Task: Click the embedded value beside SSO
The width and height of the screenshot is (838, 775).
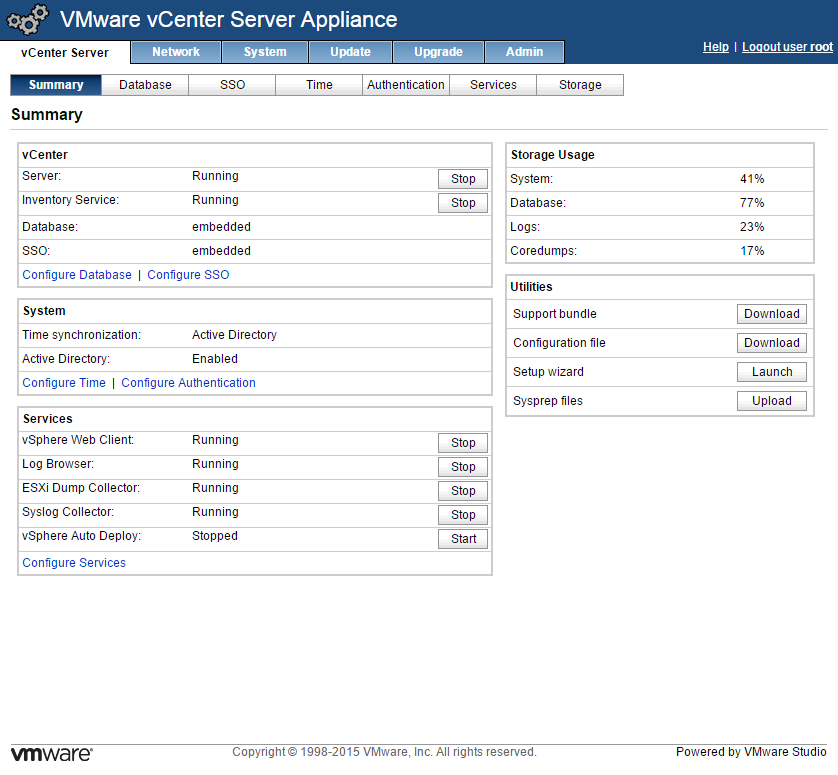Action: [x=221, y=251]
